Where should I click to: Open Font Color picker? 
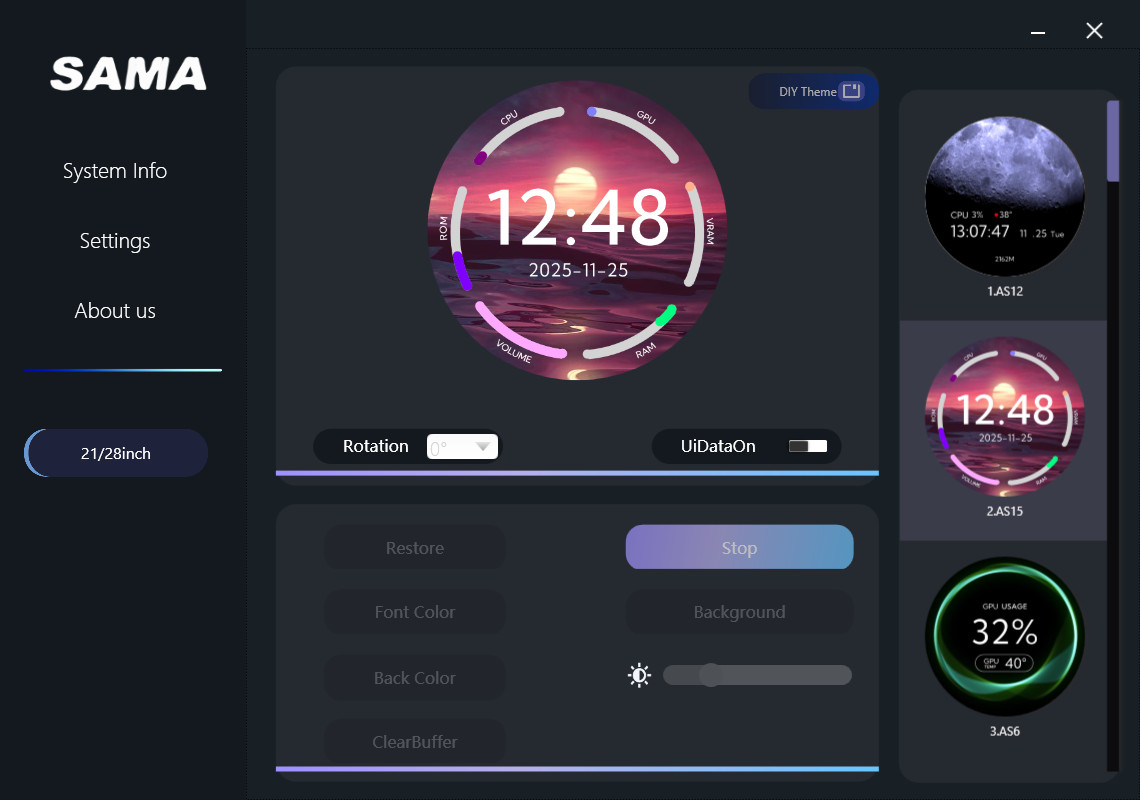414,612
